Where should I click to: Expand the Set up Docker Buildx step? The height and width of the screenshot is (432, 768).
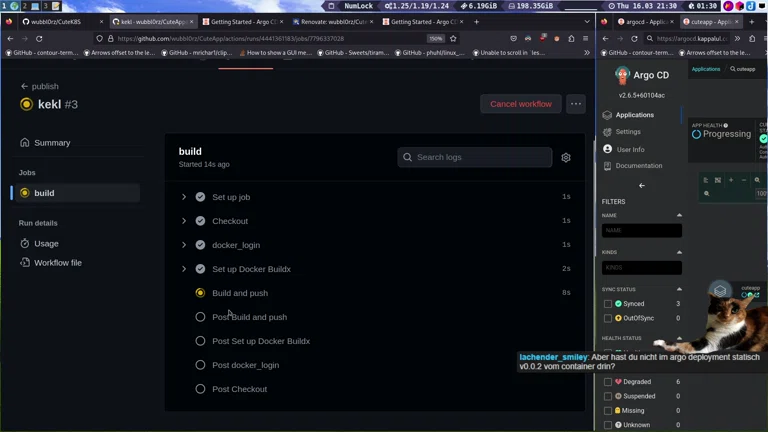(x=184, y=269)
